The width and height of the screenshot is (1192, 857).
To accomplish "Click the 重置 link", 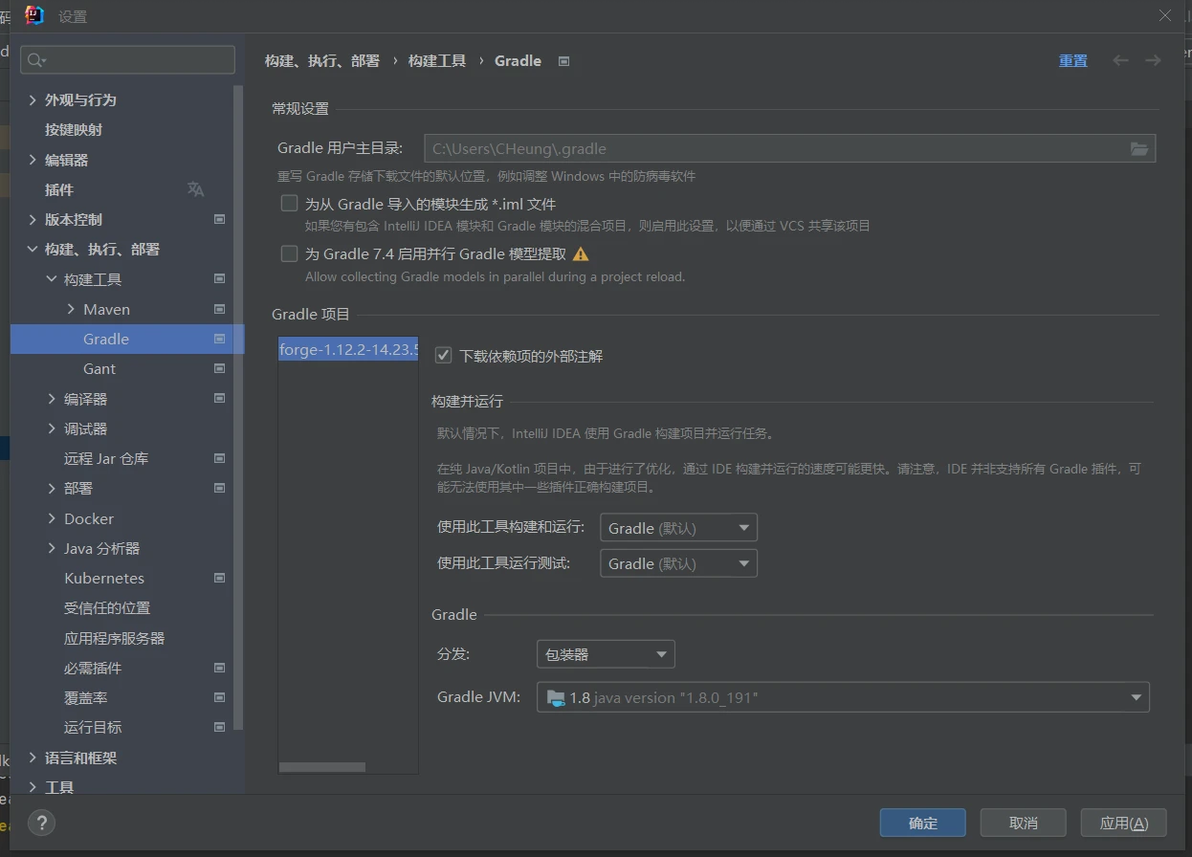I will pos(1073,61).
